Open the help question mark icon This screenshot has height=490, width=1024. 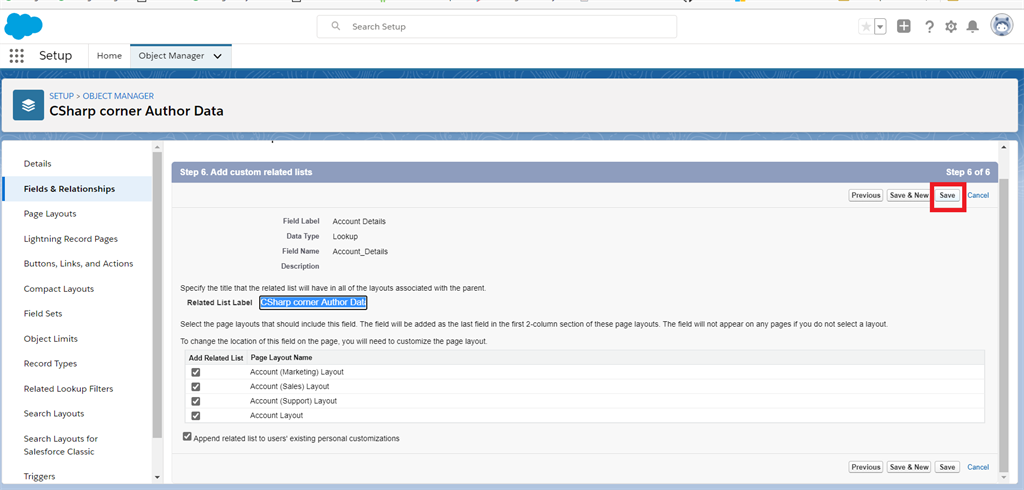click(x=929, y=26)
